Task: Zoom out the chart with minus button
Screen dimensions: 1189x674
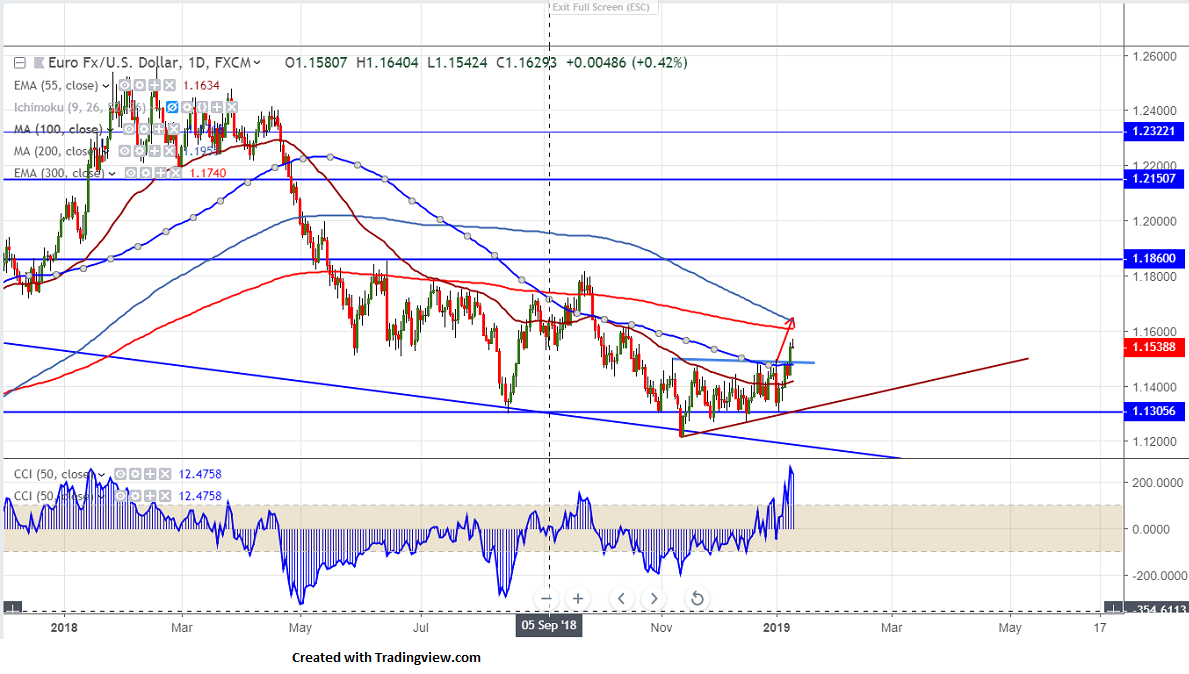Action: pyautogui.click(x=546, y=598)
